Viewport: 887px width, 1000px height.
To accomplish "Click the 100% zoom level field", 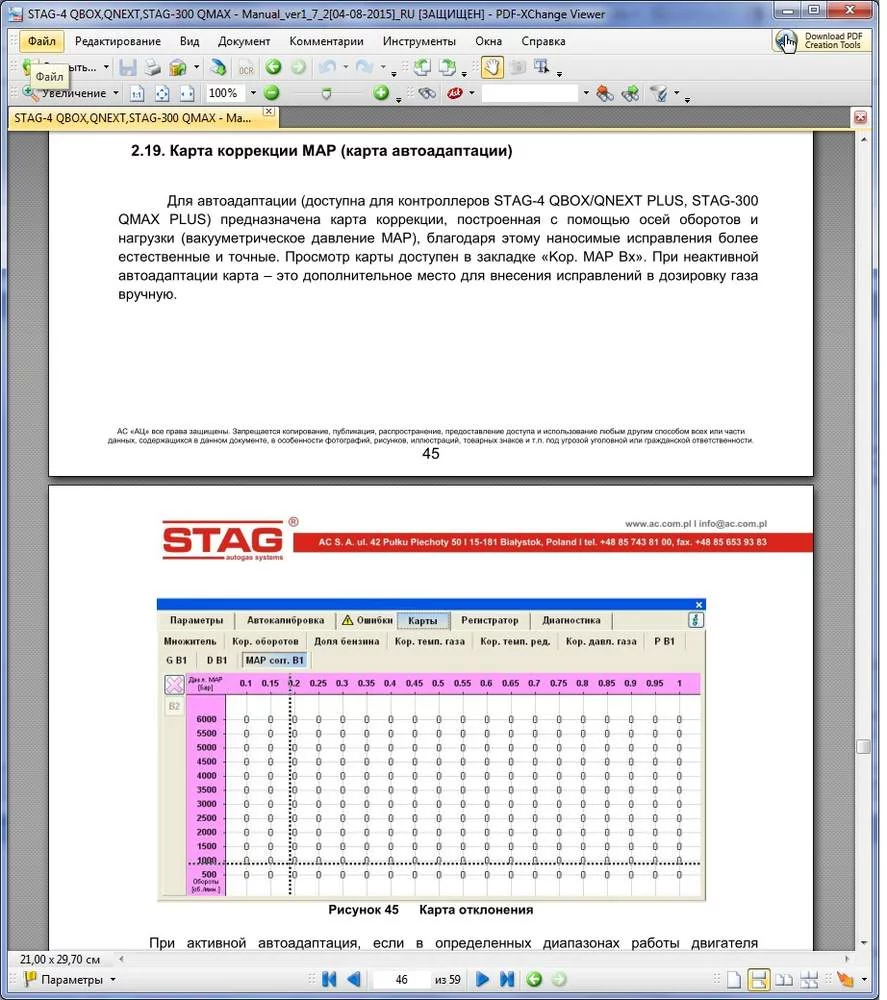I will (225, 93).
